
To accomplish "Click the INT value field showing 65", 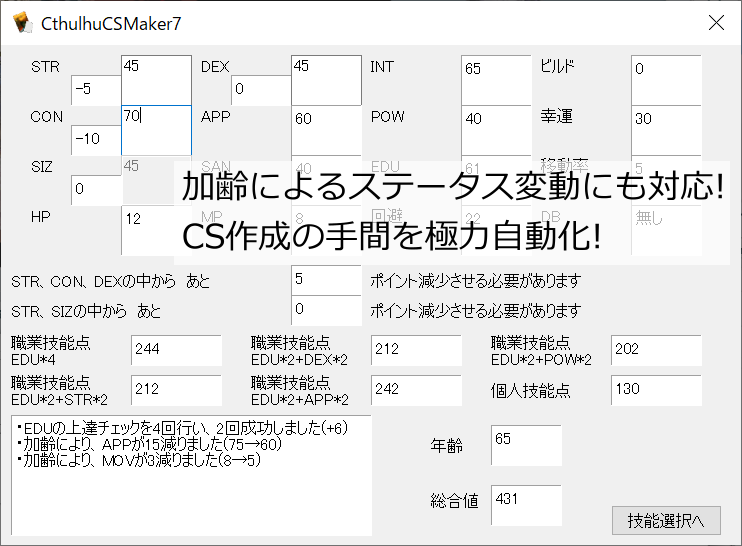I will (x=496, y=80).
